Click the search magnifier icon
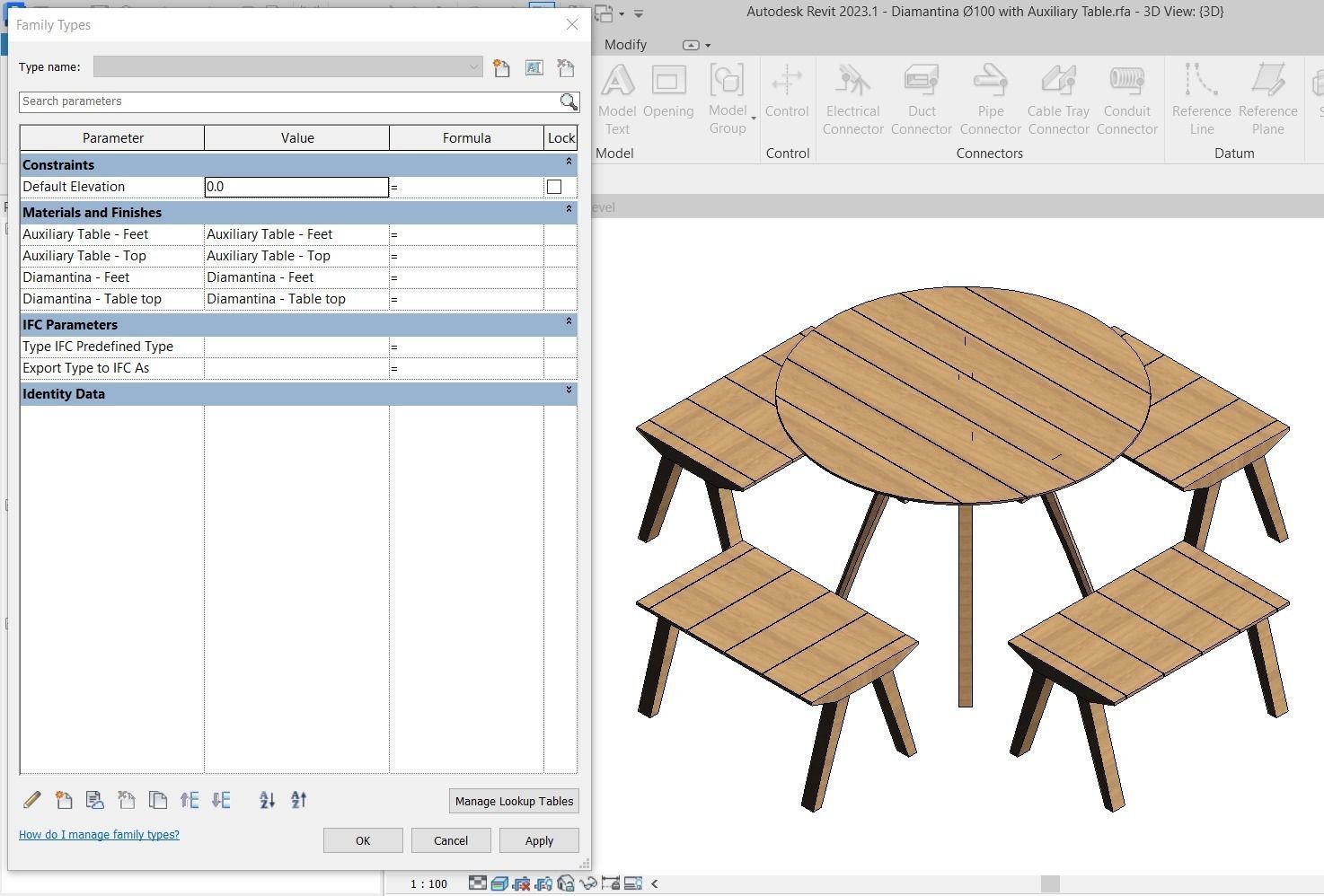This screenshot has height=896, width=1324. click(x=569, y=101)
